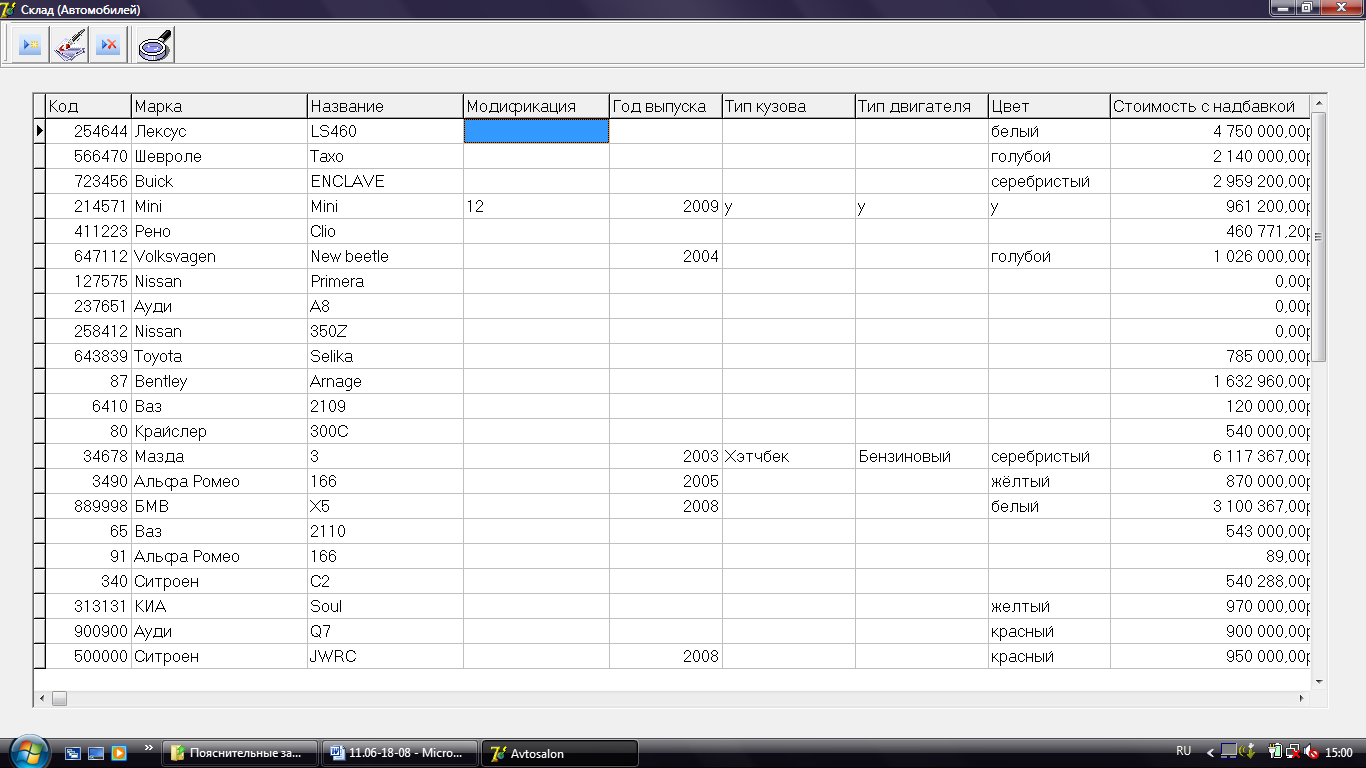Click the Toyota cell
The width and height of the screenshot is (1366, 768).
pos(219,356)
